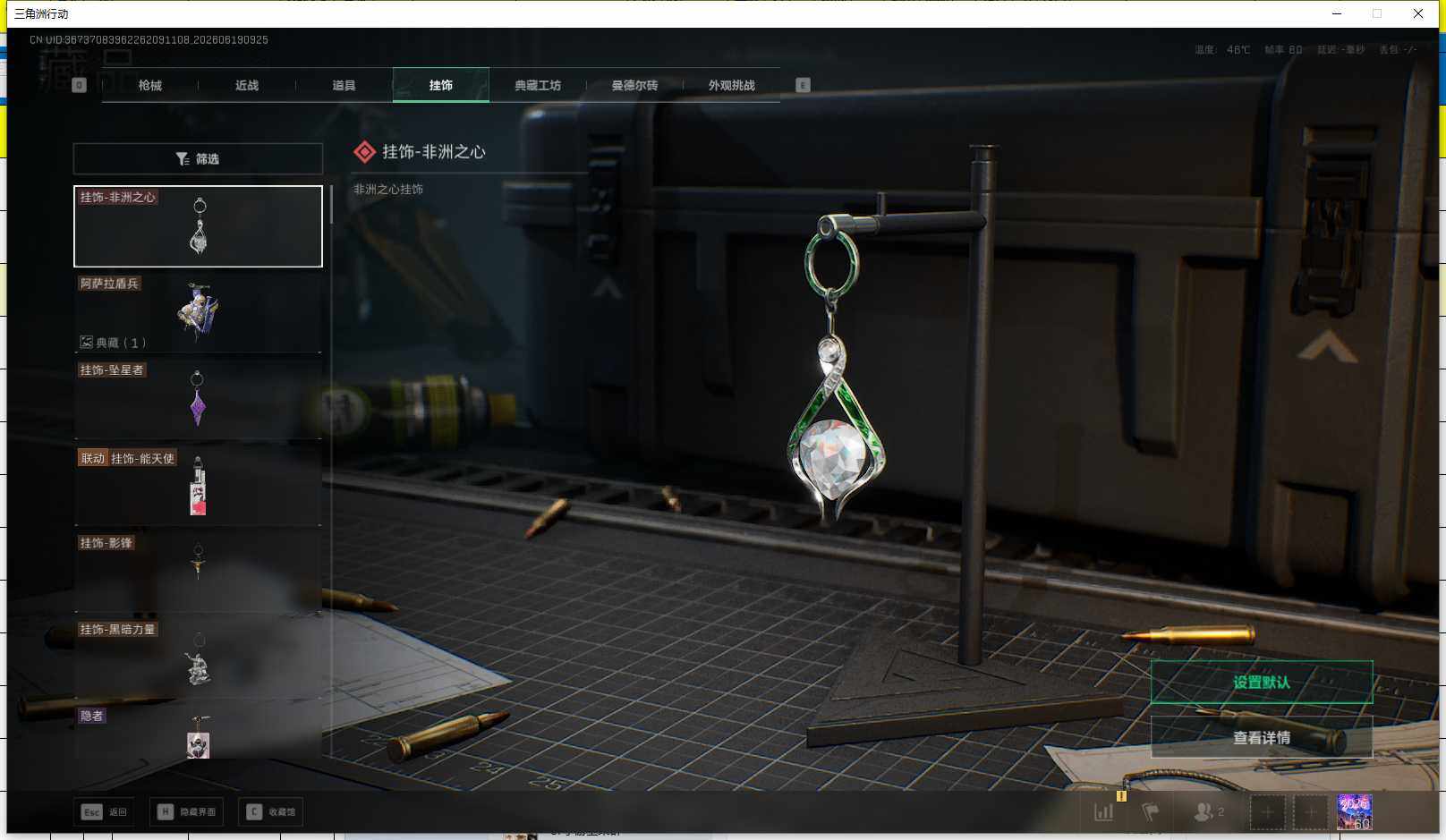The height and width of the screenshot is (840, 1446).
Task: Switch to the 近战 tab
Action: [247, 85]
